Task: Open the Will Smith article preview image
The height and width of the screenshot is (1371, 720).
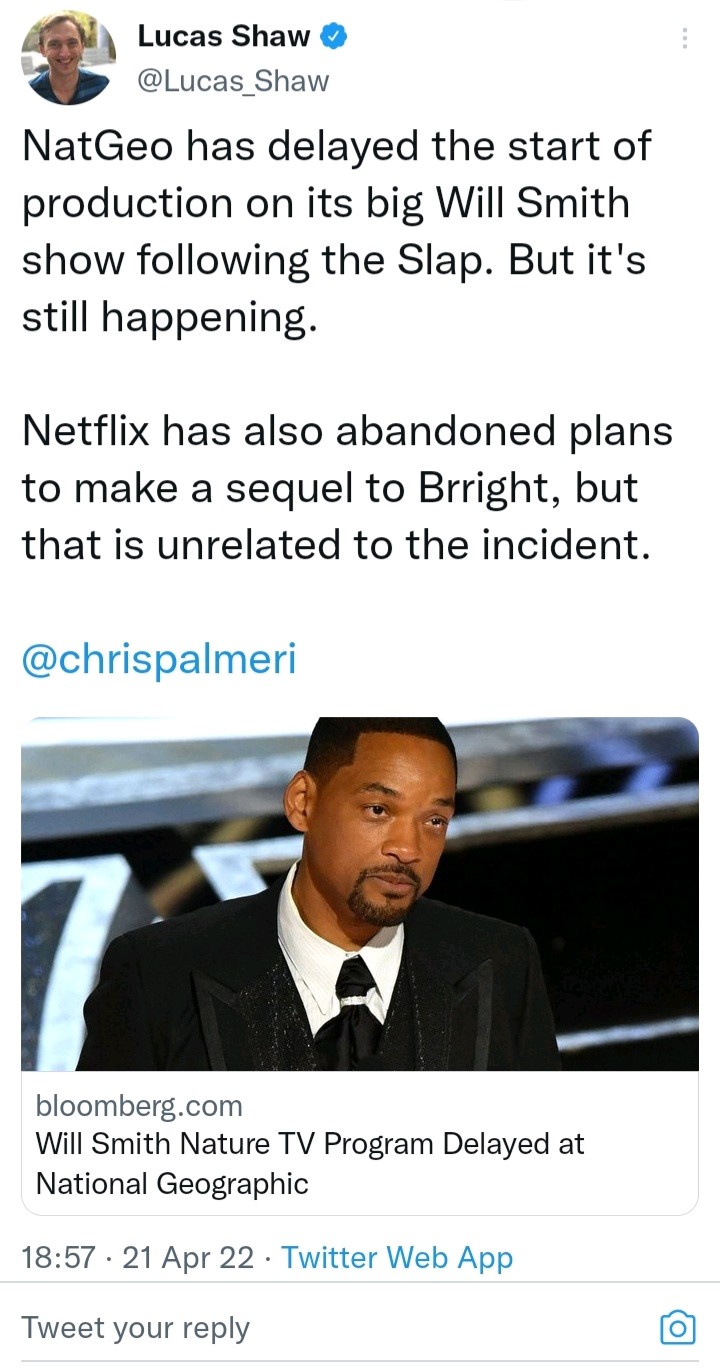Action: (x=360, y=895)
